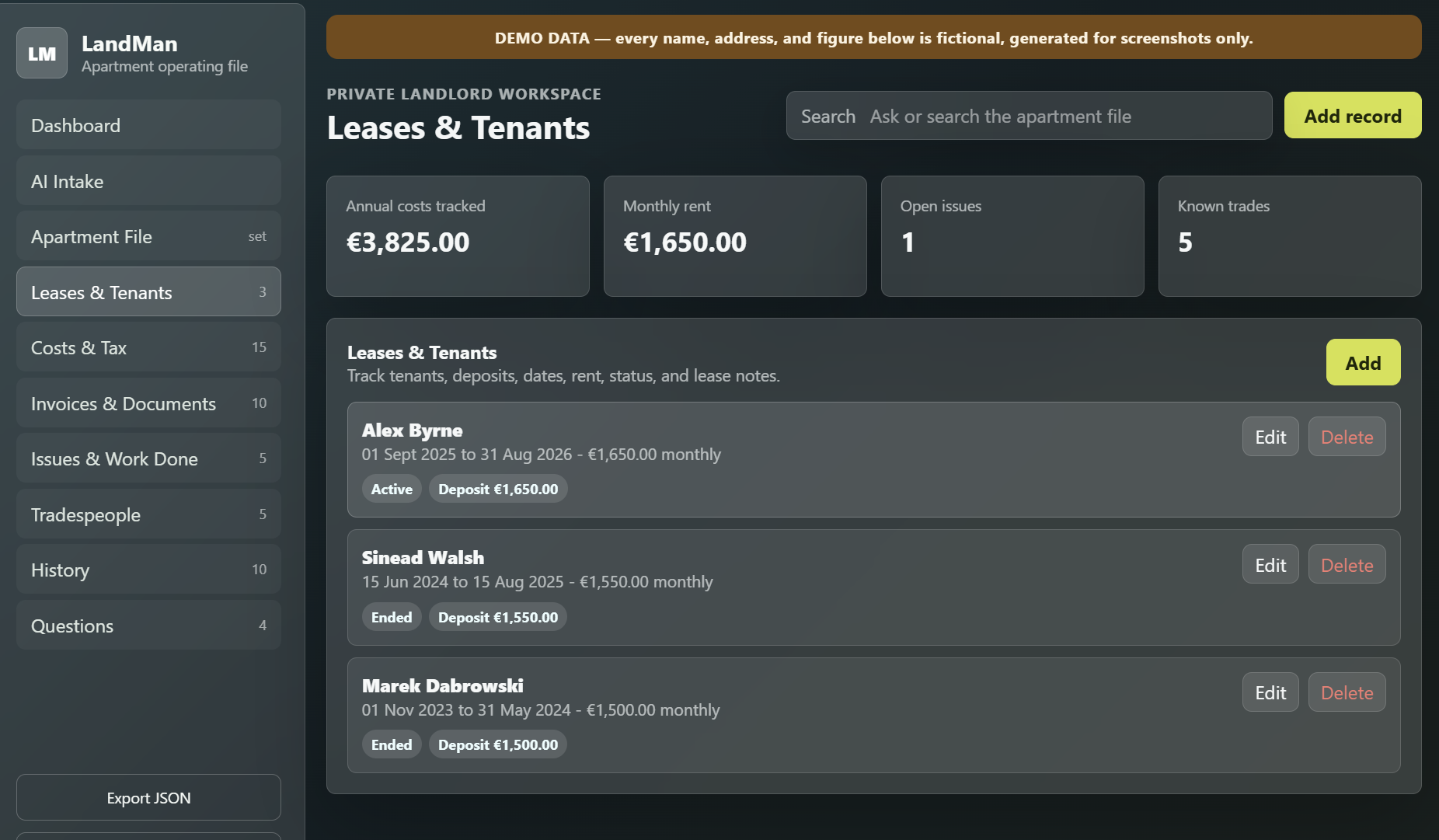Edit the Alex Byrne lease
Image resolution: width=1439 pixels, height=840 pixels.
(x=1270, y=437)
